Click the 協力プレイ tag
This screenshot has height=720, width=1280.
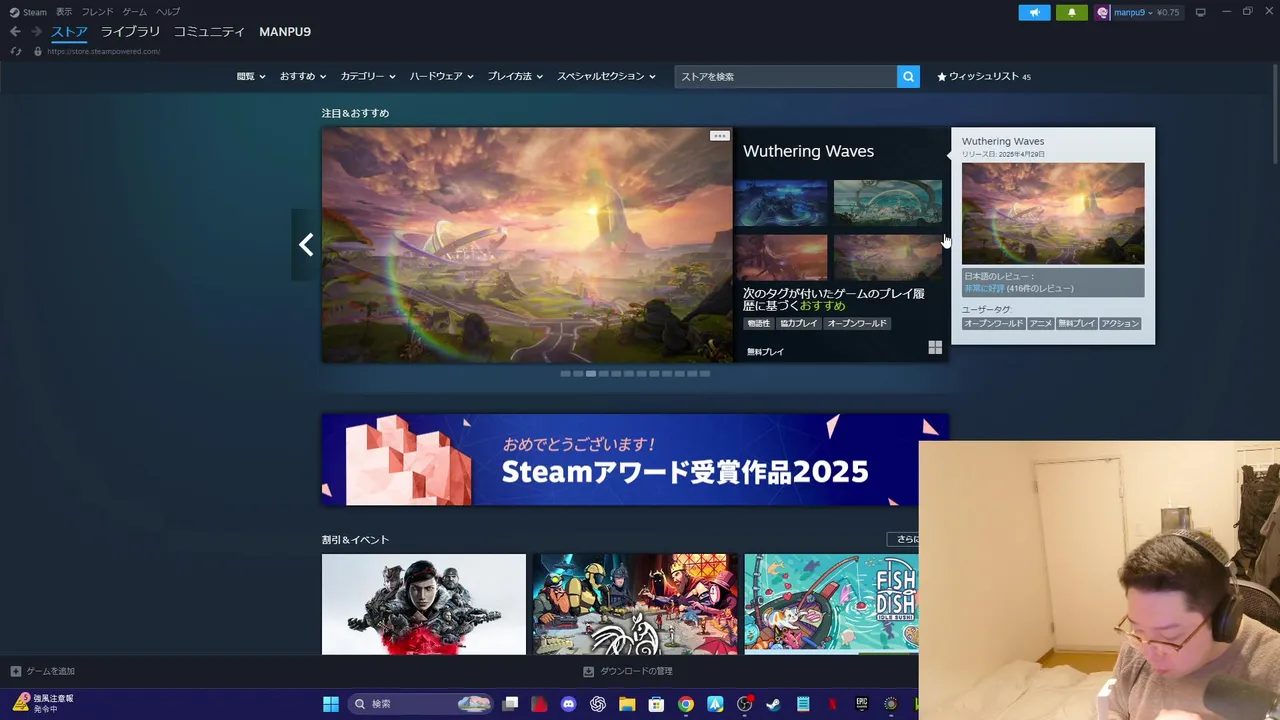[798, 323]
